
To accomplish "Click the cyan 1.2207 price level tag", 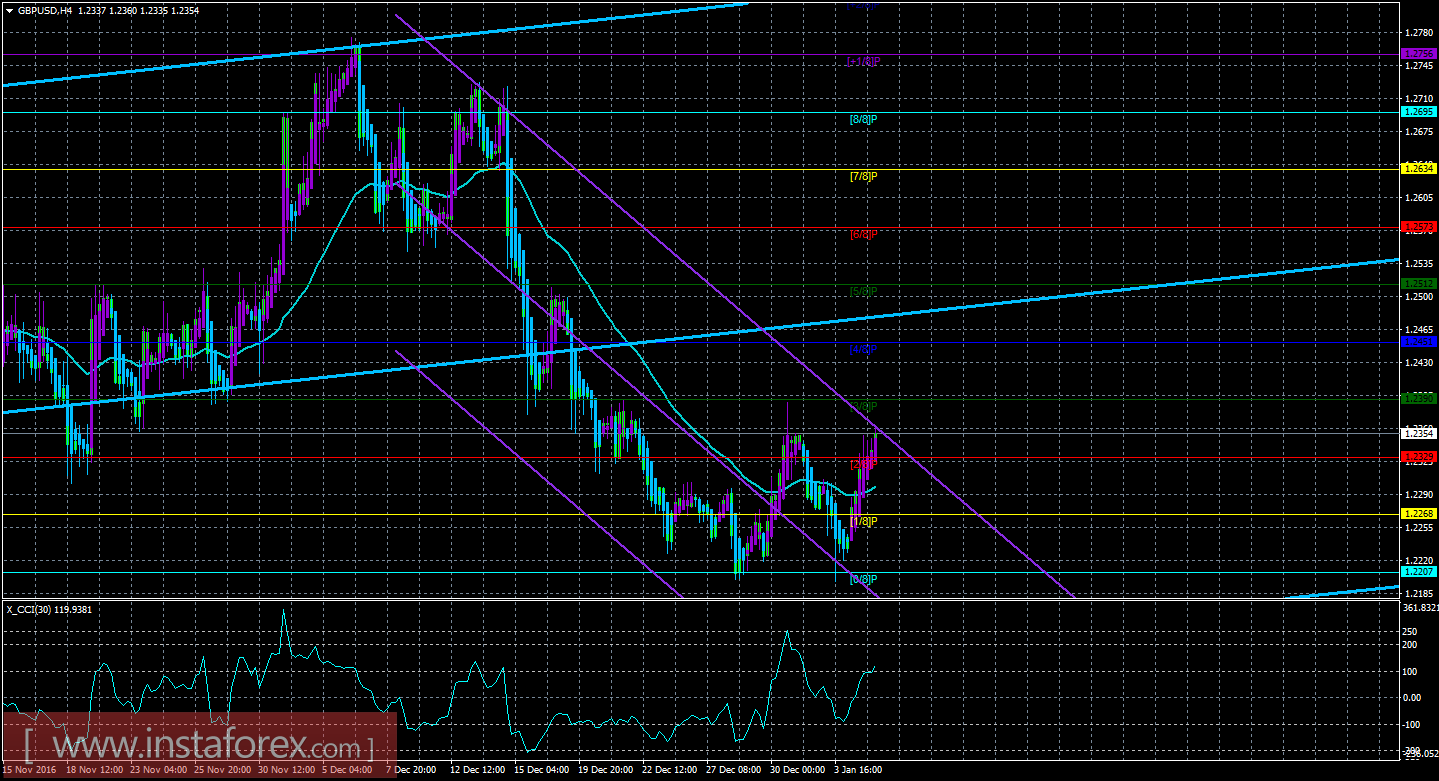I will pyautogui.click(x=1417, y=570).
